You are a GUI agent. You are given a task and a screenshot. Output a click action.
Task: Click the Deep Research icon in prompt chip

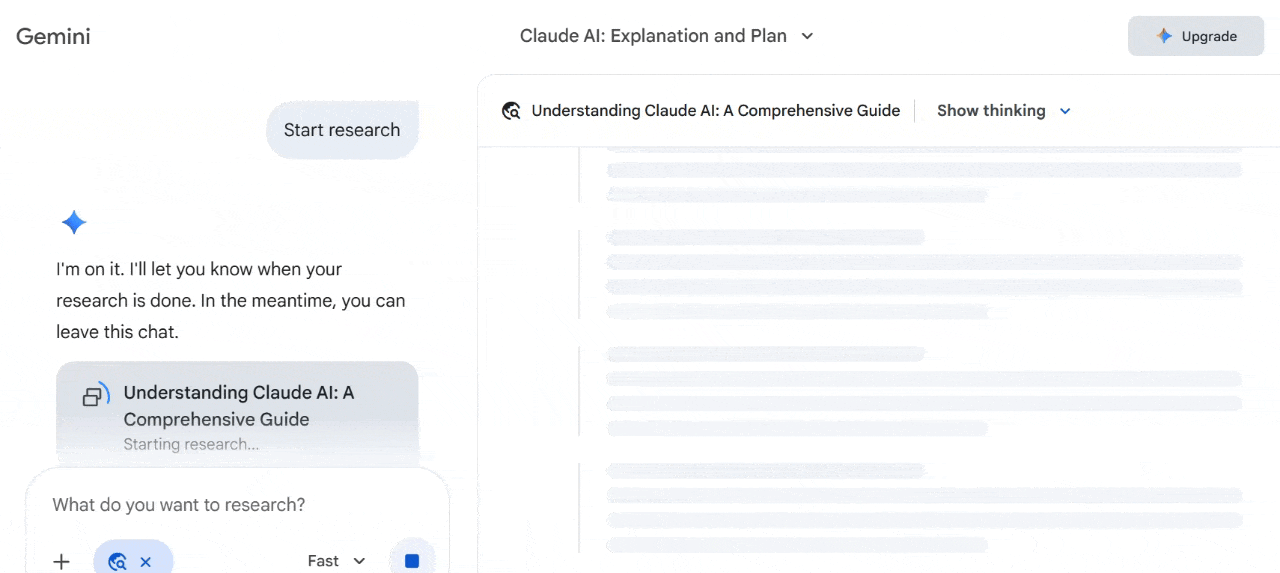[117, 561]
